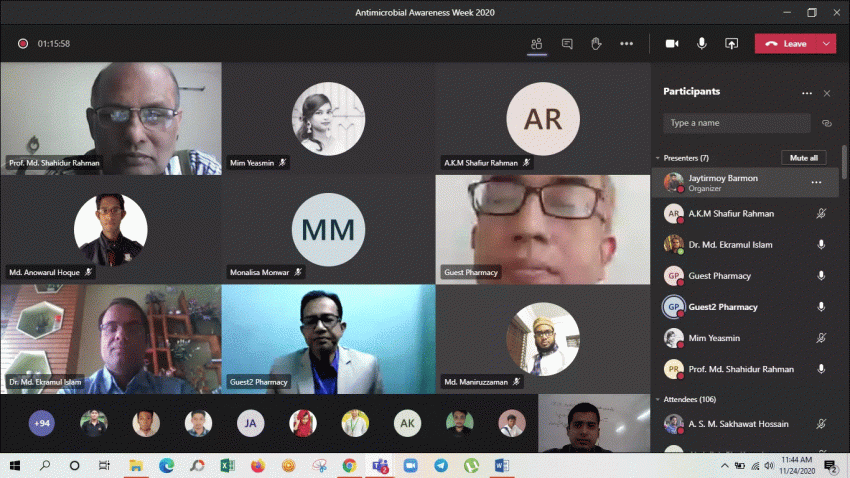Click the AR avatar tile
This screenshot has height=478, width=850.
pyautogui.click(x=543, y=119)
